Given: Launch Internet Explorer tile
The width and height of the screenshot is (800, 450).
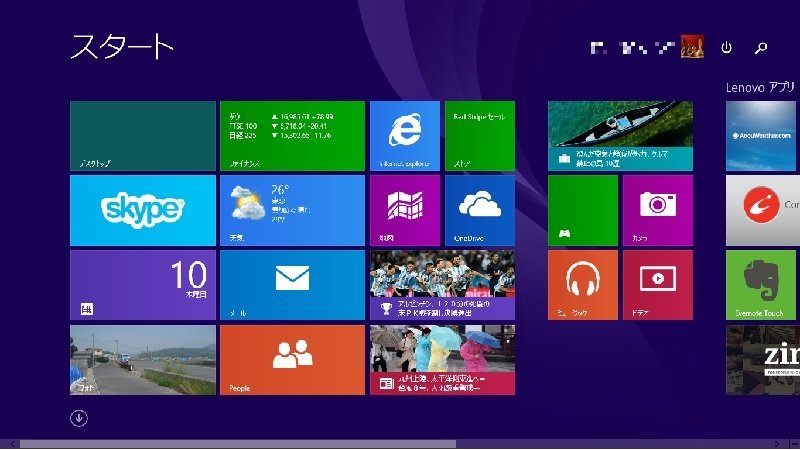Looking at the screenshot, I should click(405, 136).
